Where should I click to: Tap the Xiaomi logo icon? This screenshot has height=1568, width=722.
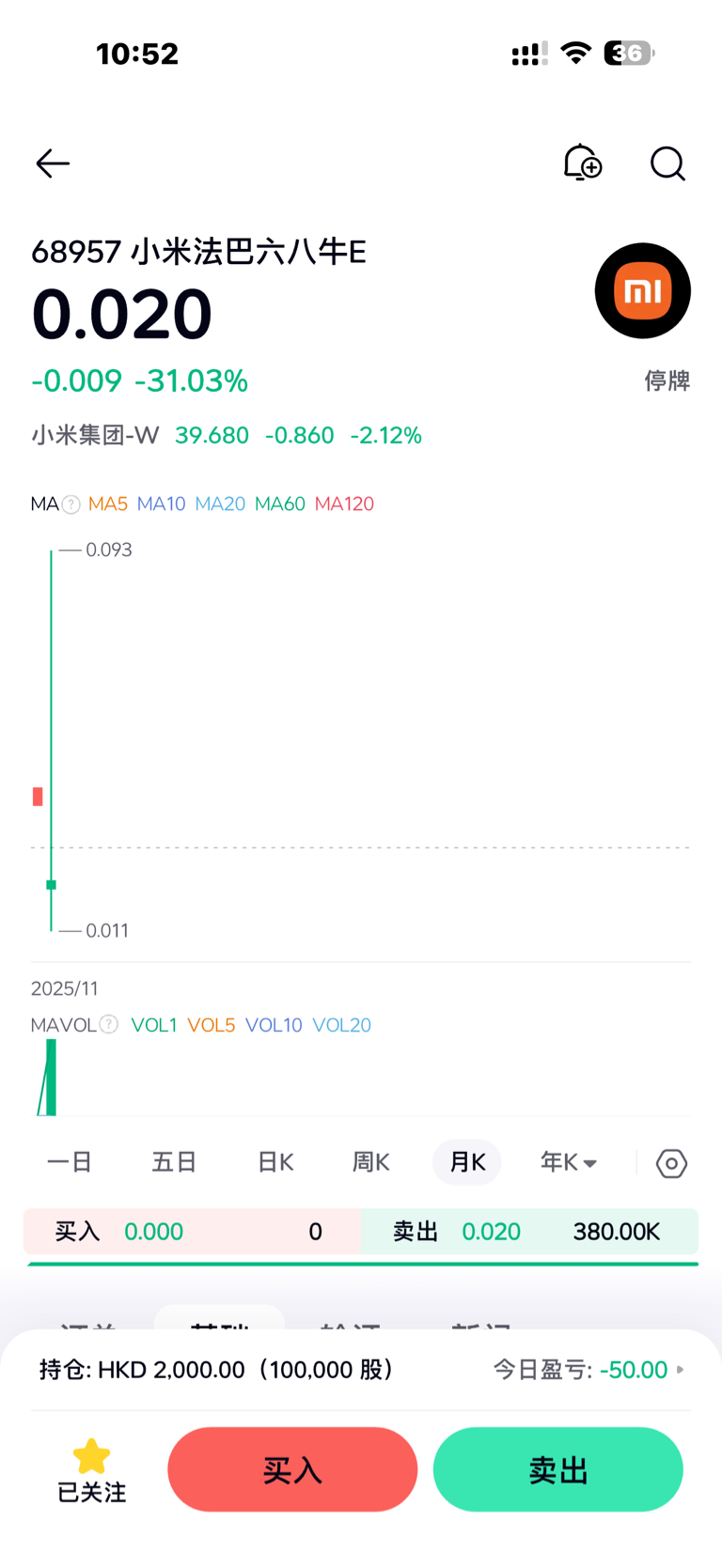coord(643,291)
